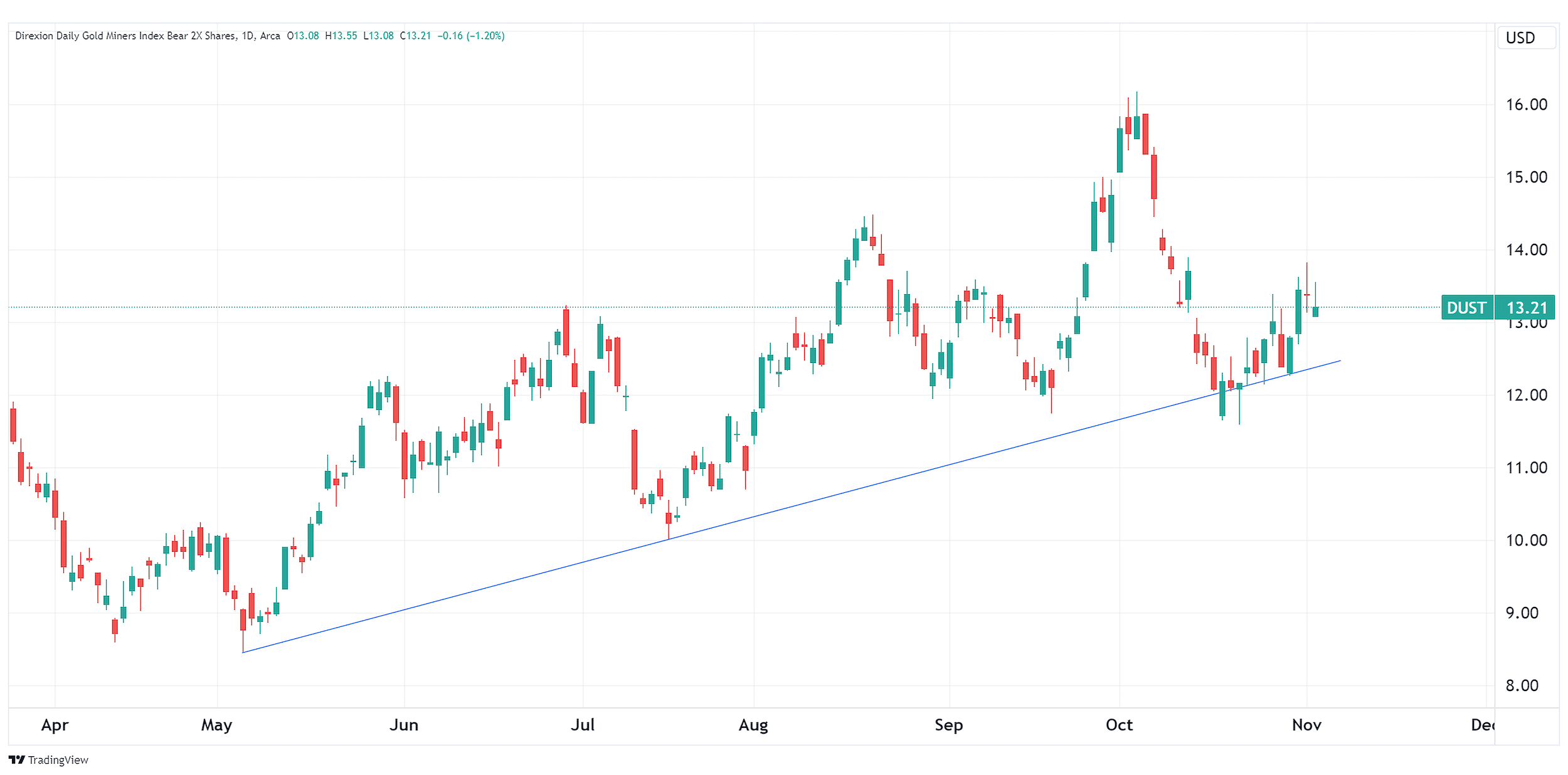Click the 10.00 price axis label
This screenshot has height=775, width=1568.
tap(1526, 540)
